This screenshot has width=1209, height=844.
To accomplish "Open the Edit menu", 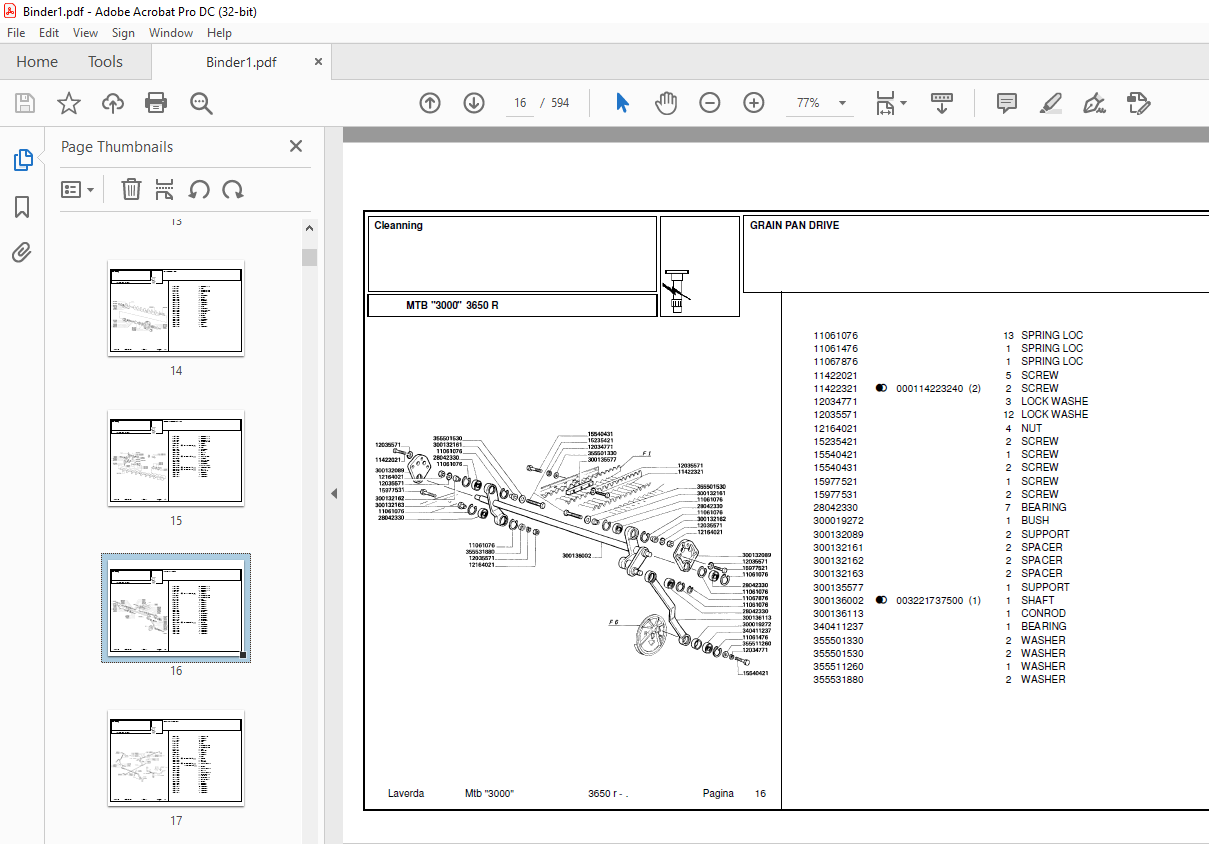I will point(49,33).
